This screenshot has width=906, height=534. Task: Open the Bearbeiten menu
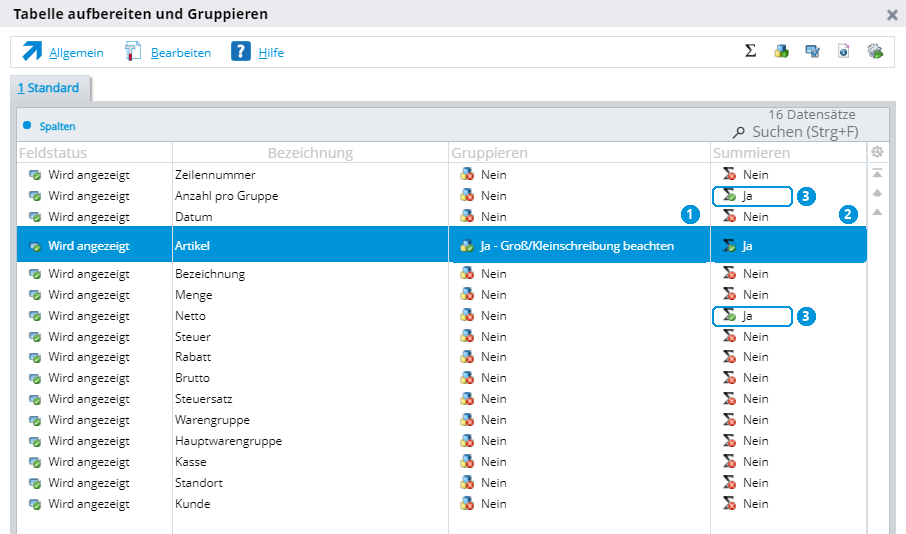[x=181, y=53]
